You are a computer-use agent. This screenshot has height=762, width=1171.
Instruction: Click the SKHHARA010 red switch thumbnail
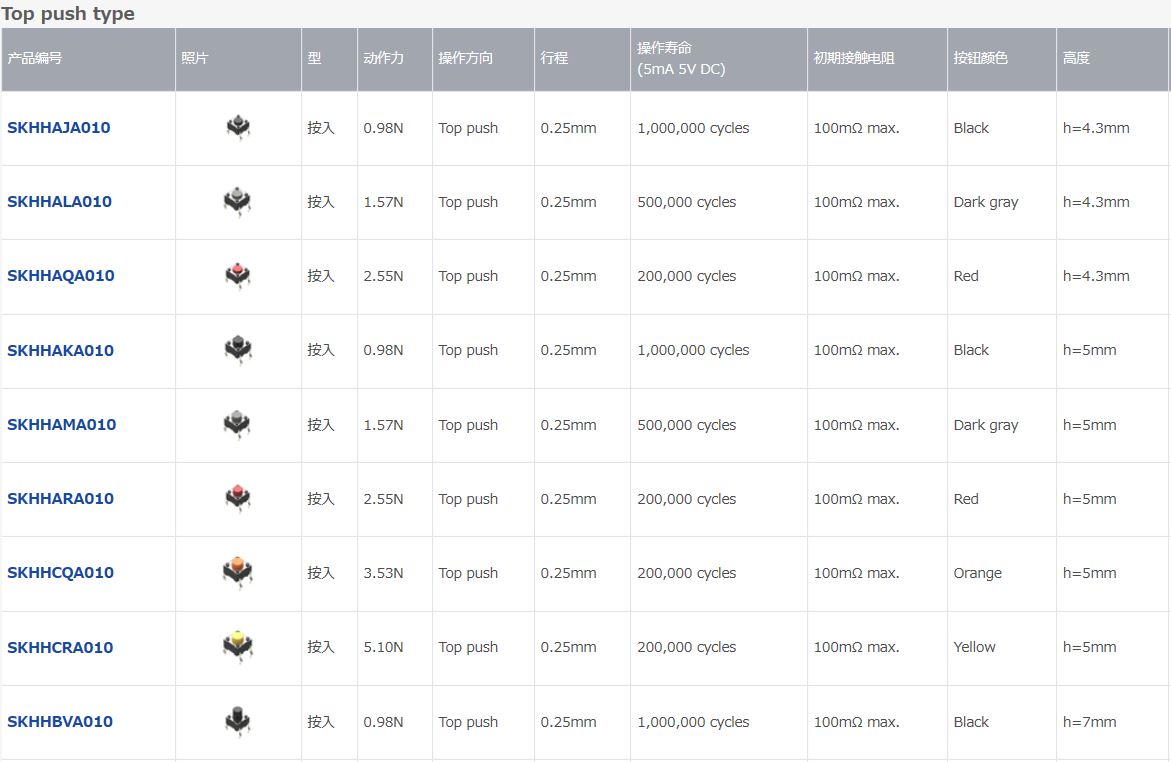click(x=238, y=498)
